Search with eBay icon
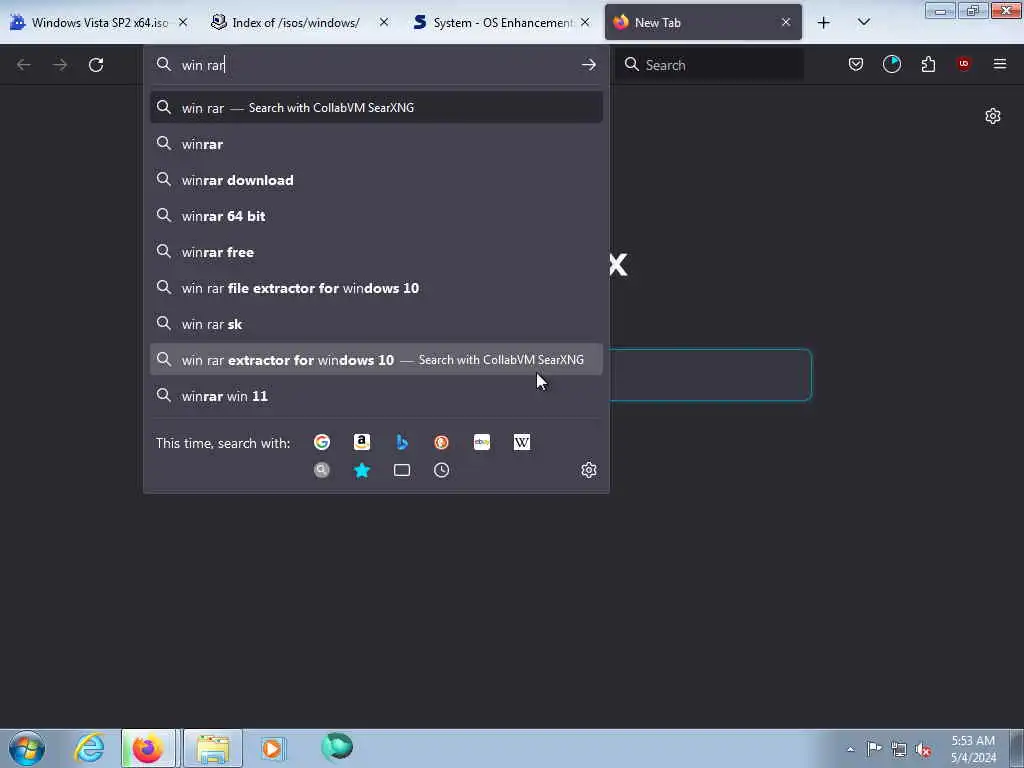This screenshot has width=1024, height=768. 482,442
